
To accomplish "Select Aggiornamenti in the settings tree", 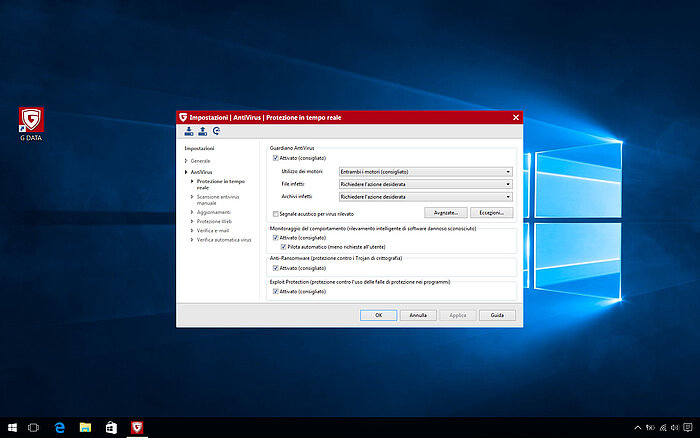I will 213,212.
